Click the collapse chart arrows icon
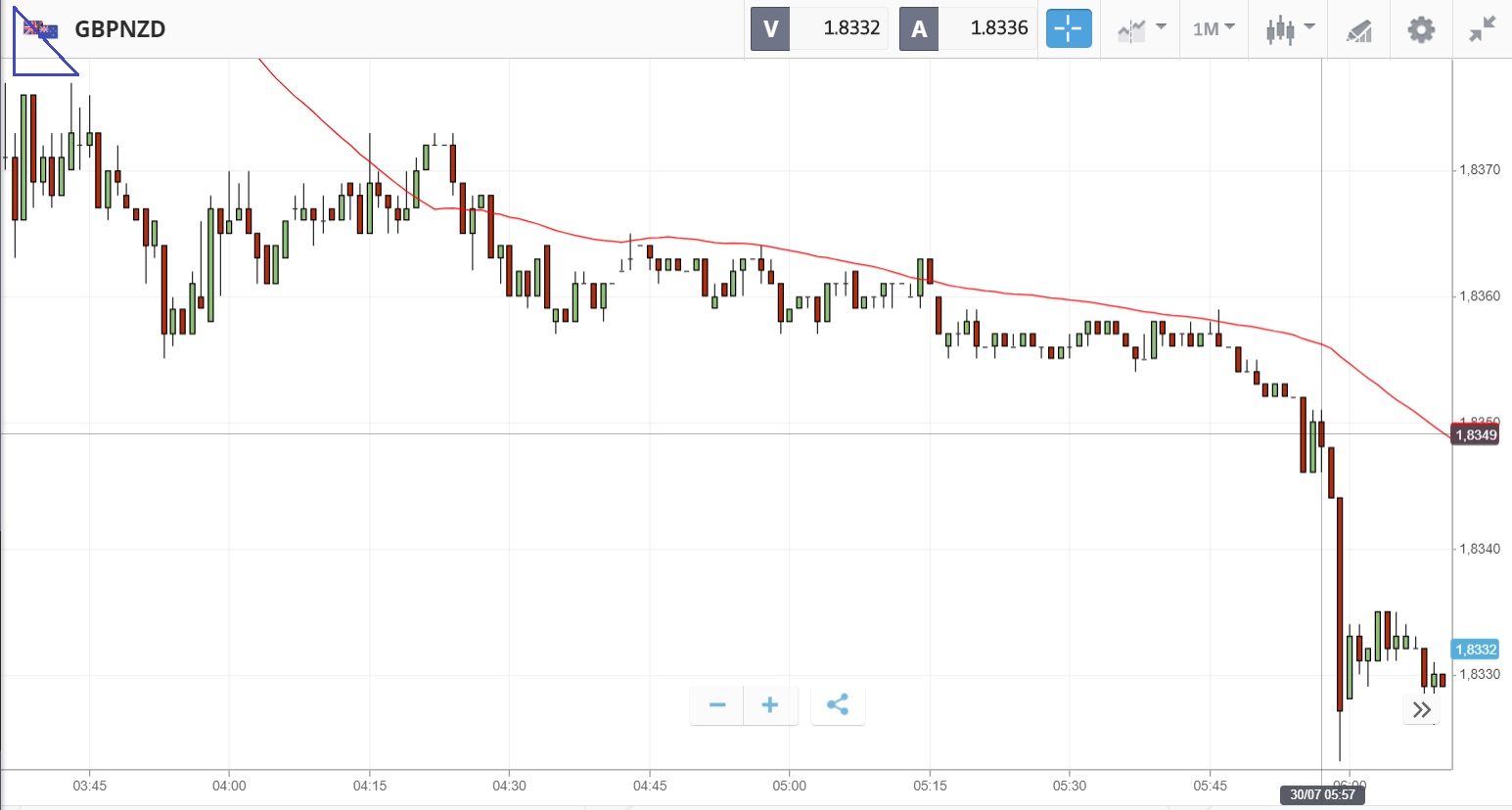 [x=1483, y=29]
